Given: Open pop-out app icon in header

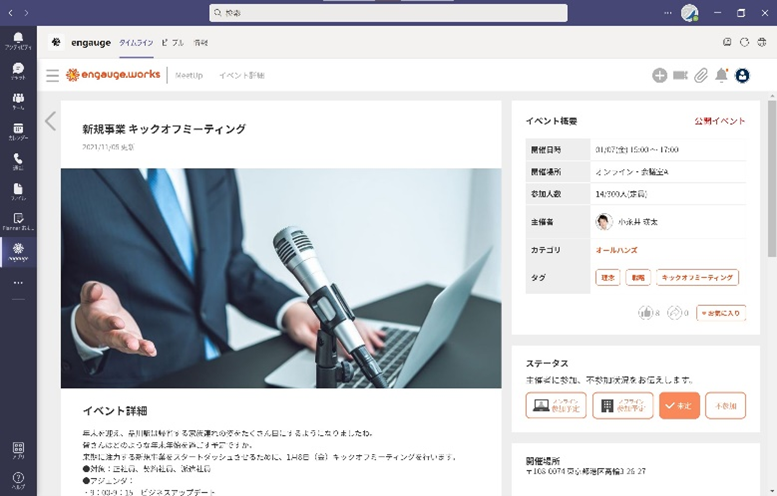Looking at the screenshot, I should [x=727, y=43].
